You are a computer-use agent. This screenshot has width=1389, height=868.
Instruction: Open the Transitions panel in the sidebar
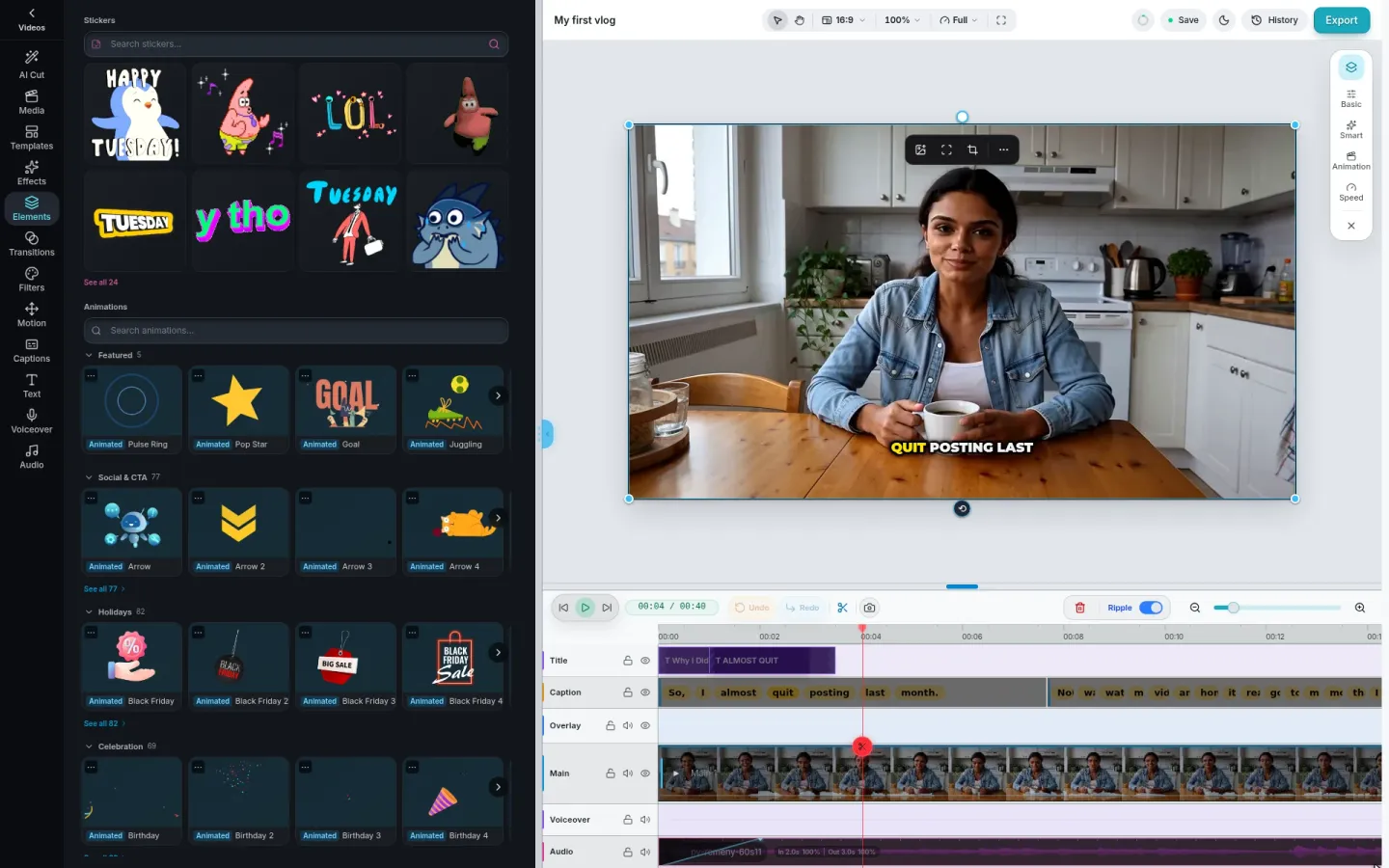[x=32, y=243]
